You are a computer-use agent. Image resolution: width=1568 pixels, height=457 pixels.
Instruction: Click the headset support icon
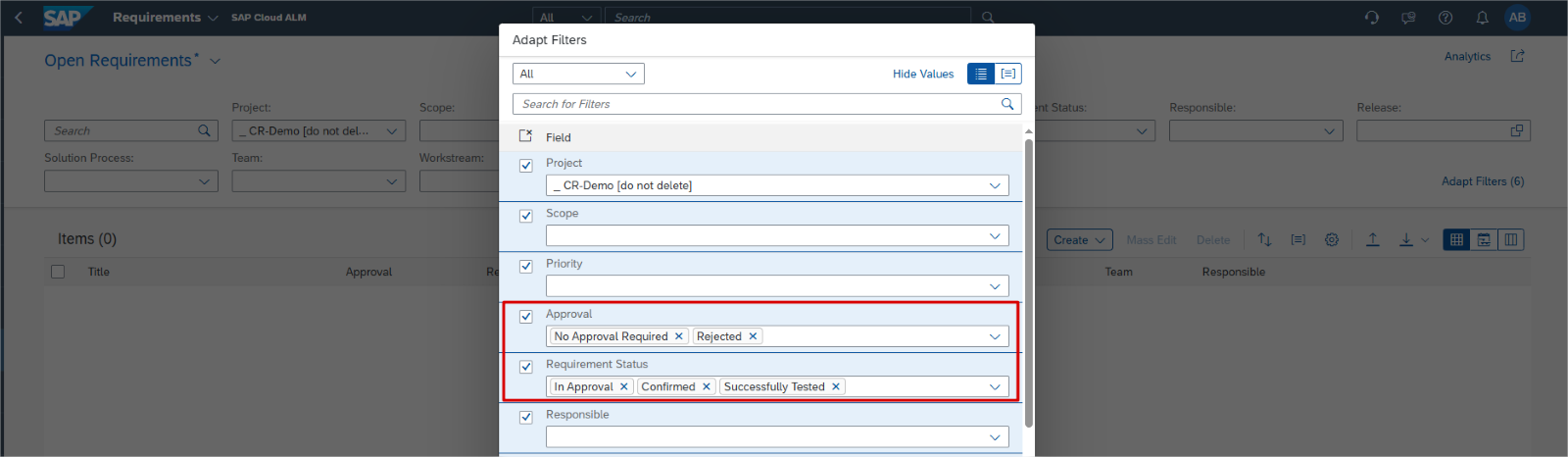[1372, 18]
